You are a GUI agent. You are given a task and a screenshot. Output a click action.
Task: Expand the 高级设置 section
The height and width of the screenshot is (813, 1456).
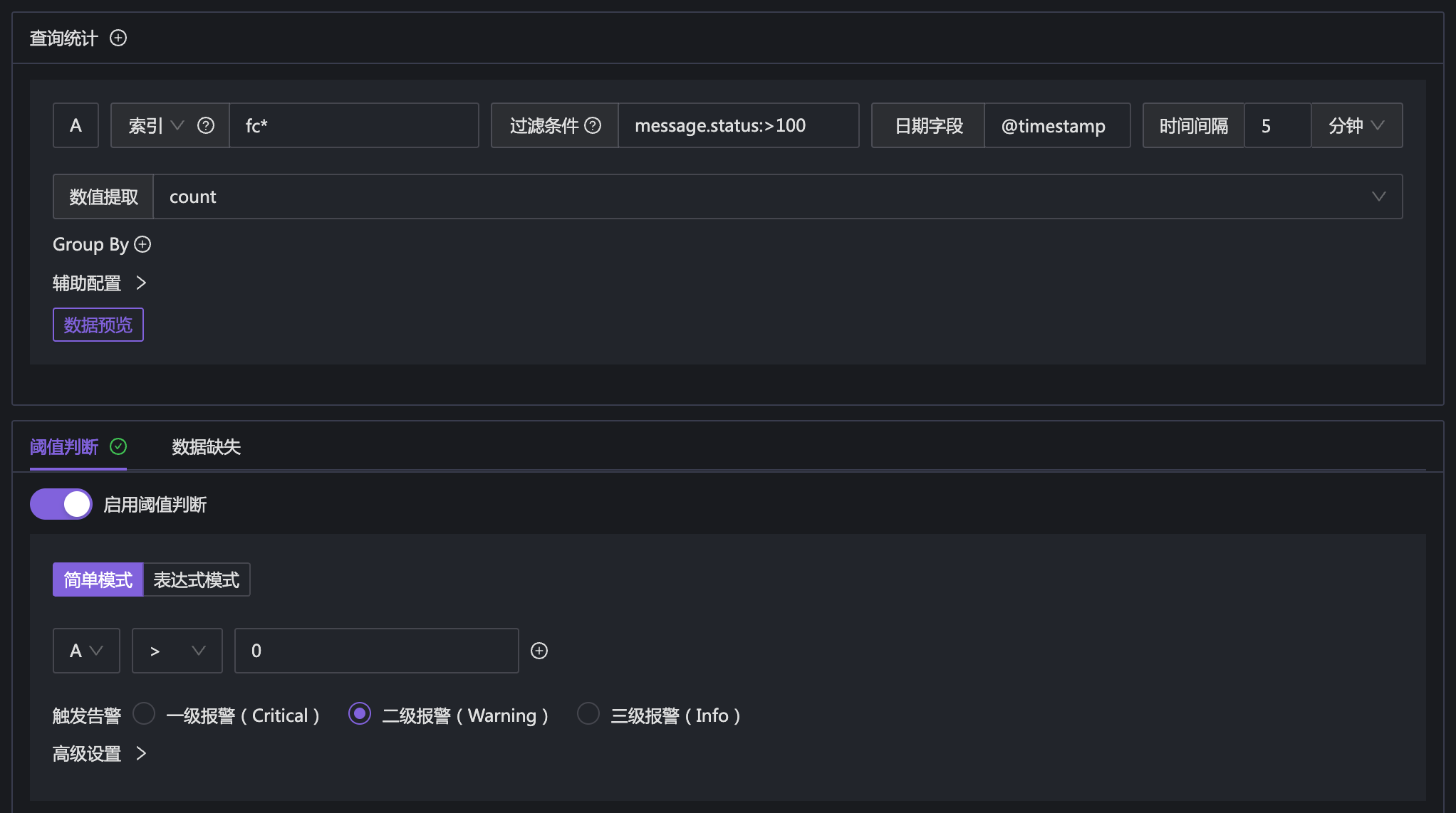pyautogui.click(x=100, y=753)
